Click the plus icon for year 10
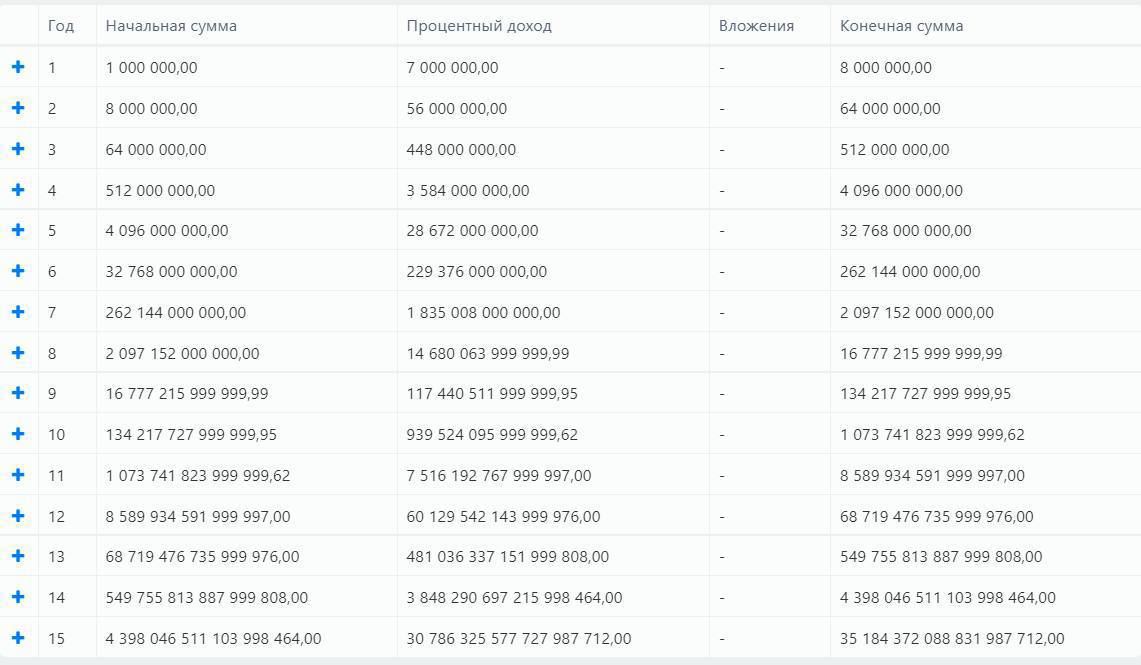Viewport: 1141px width, 665px height. [x=18, y=434]
